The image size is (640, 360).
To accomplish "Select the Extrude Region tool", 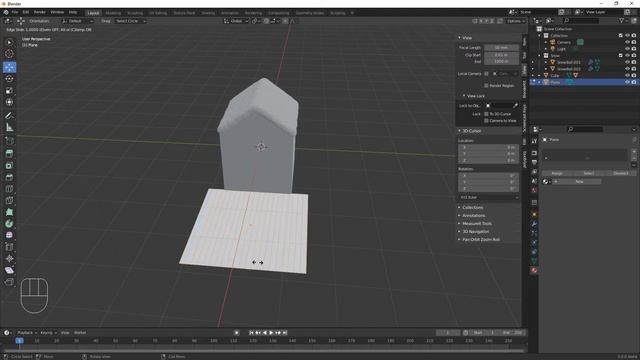I will pyautogui.click(x=9, y=153).
